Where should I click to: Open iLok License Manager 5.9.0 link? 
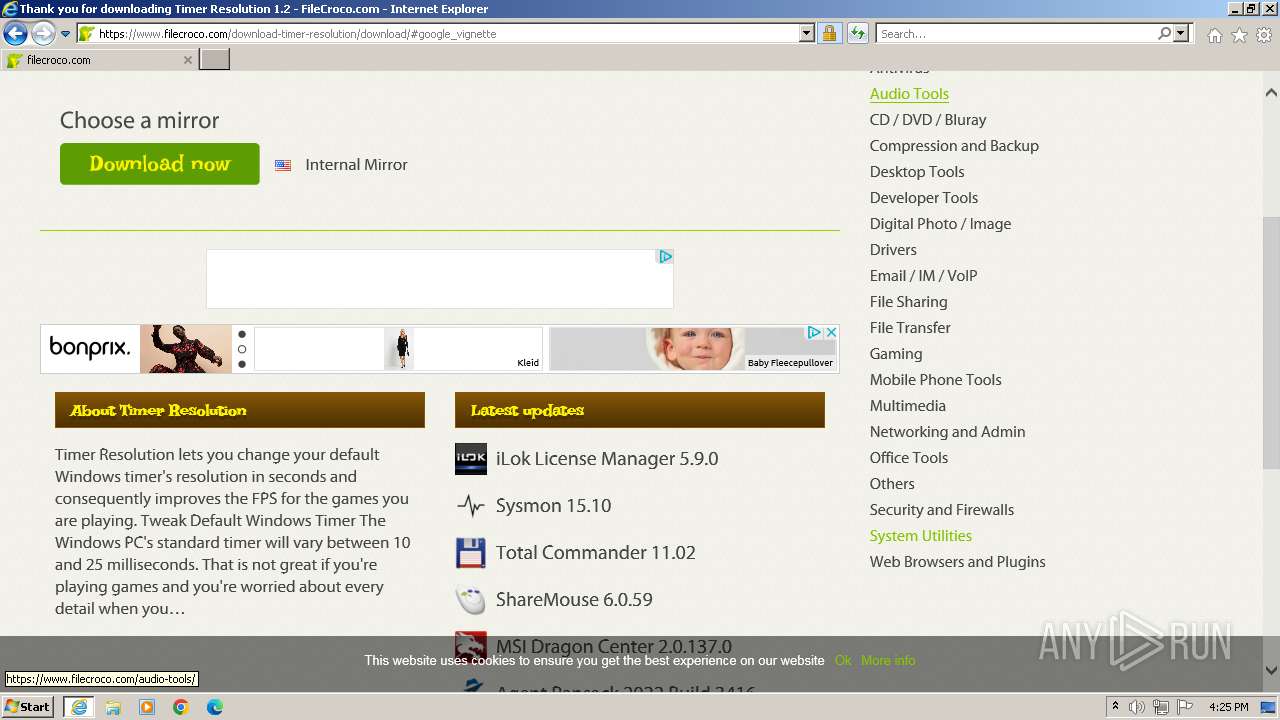click(607, 459)
